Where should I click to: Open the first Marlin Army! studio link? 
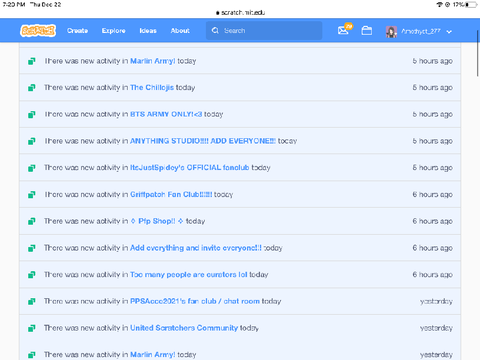[x=153, y=61]
